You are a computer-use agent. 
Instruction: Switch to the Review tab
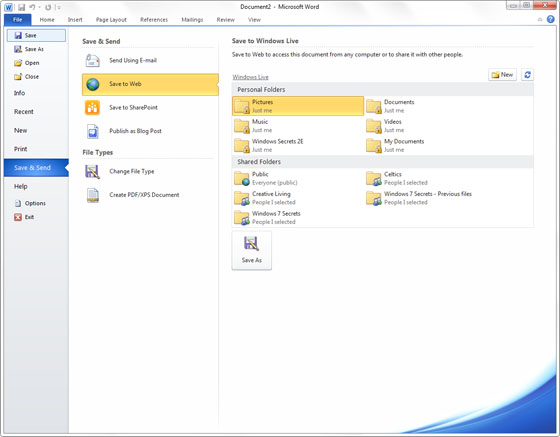[x=225, y=20]
